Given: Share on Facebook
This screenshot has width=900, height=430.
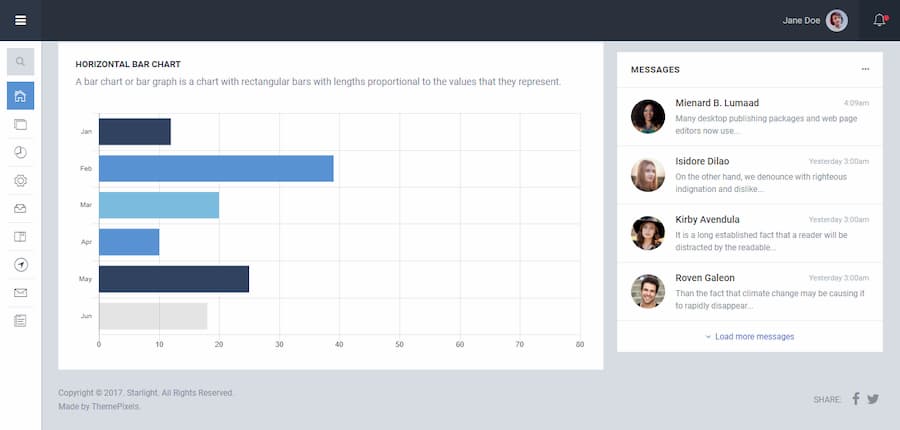Looking at the screenshot, I should (856, 399).
